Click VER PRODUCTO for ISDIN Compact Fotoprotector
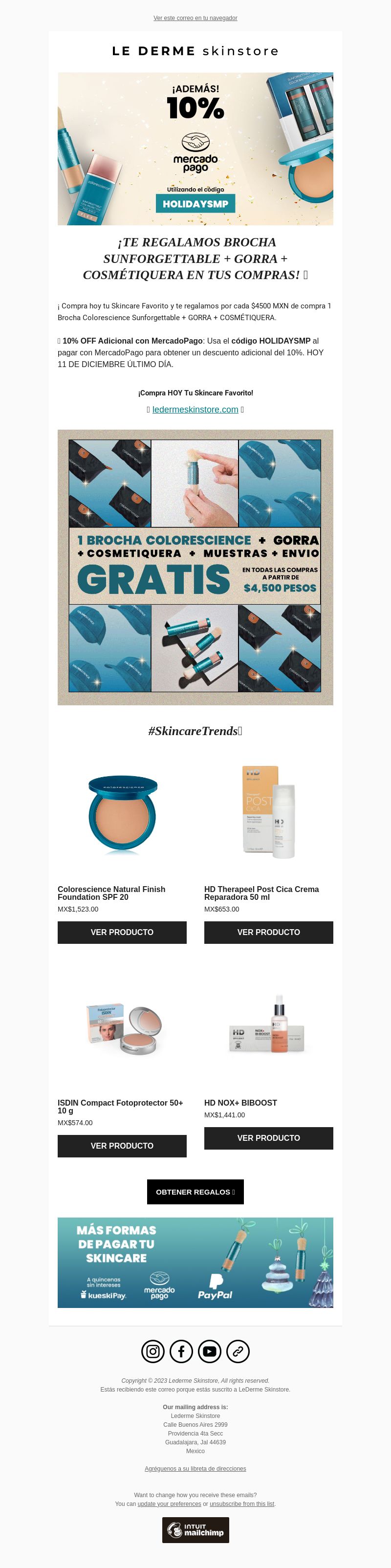Image resolution: width=391 pixels, height=1568 pixels. tap(122, 1146)
